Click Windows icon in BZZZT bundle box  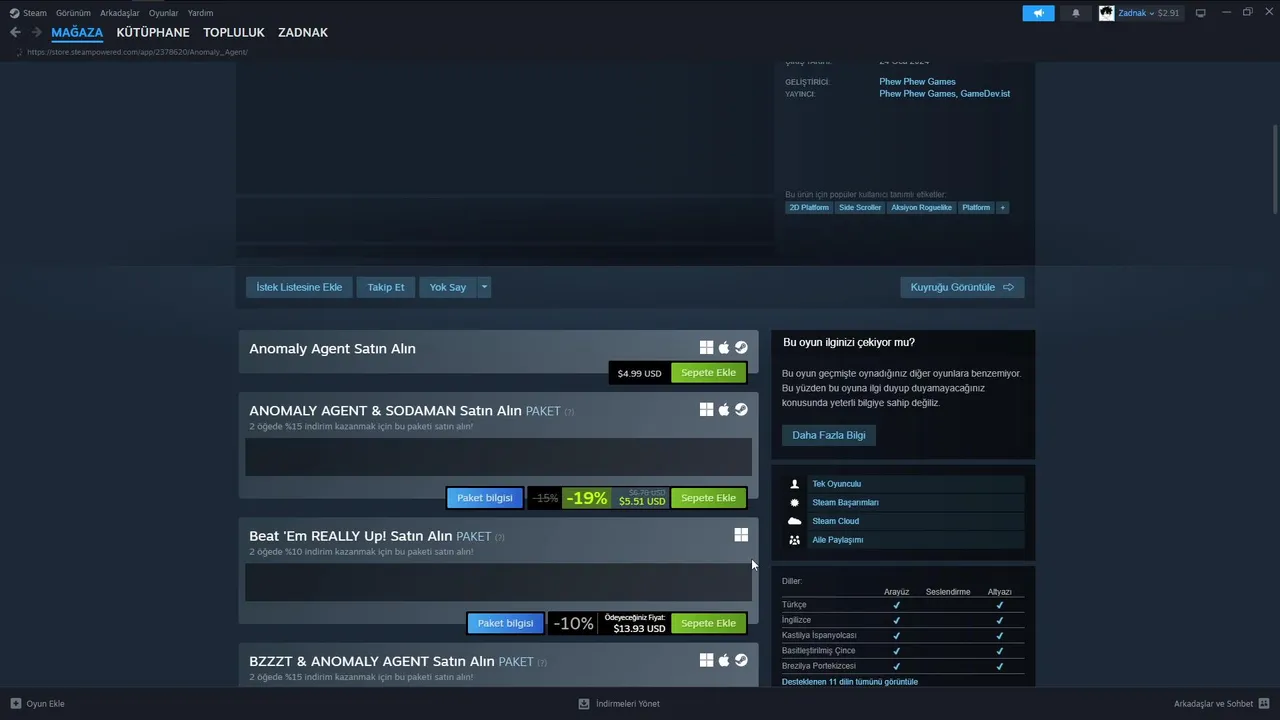[x=706, y=660]
